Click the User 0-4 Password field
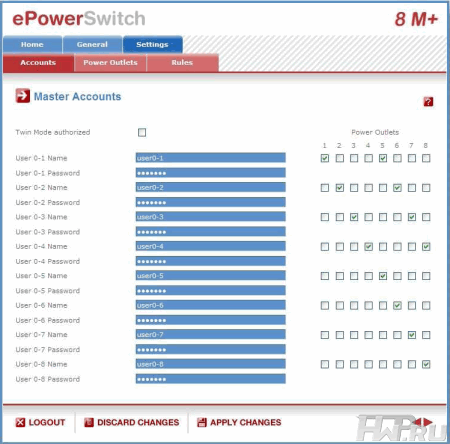 [x=211, y=261]
